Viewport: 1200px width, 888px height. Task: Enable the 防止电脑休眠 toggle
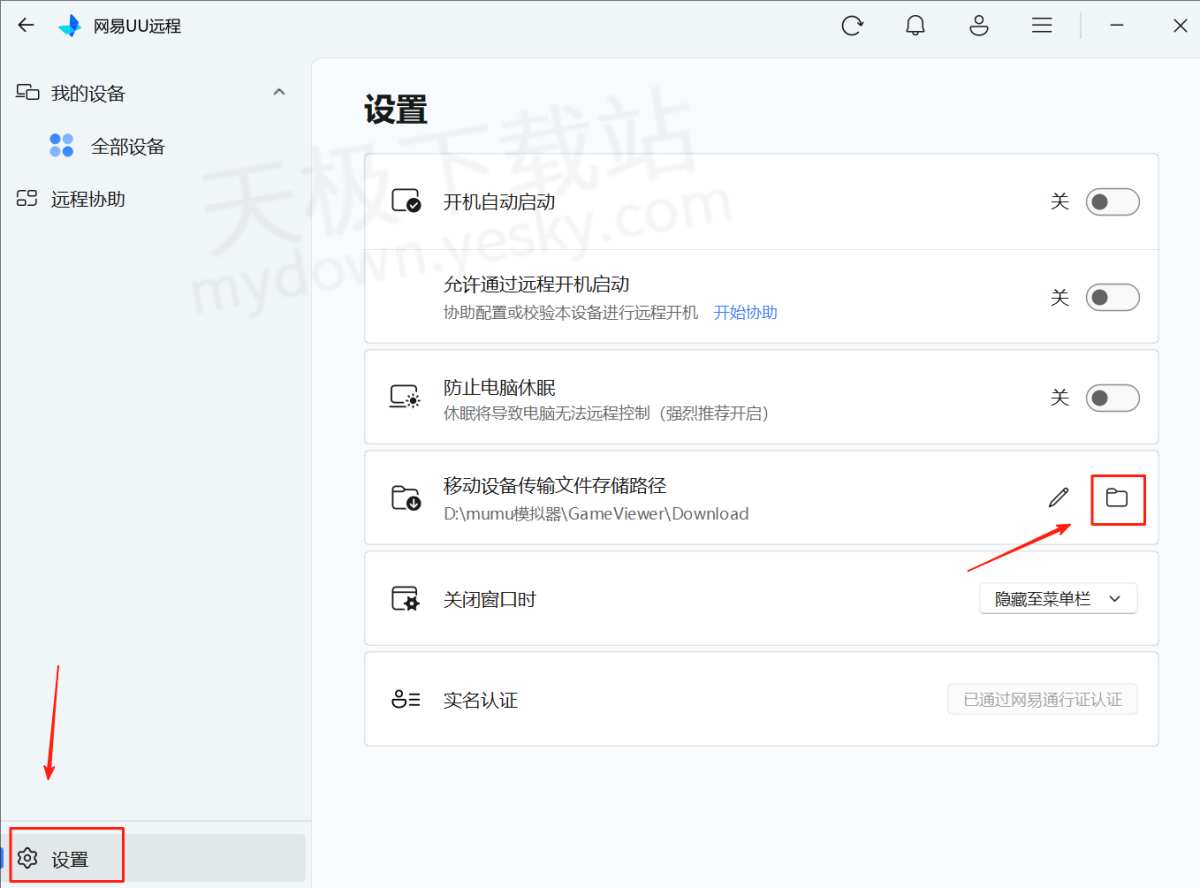[1112, 397]
